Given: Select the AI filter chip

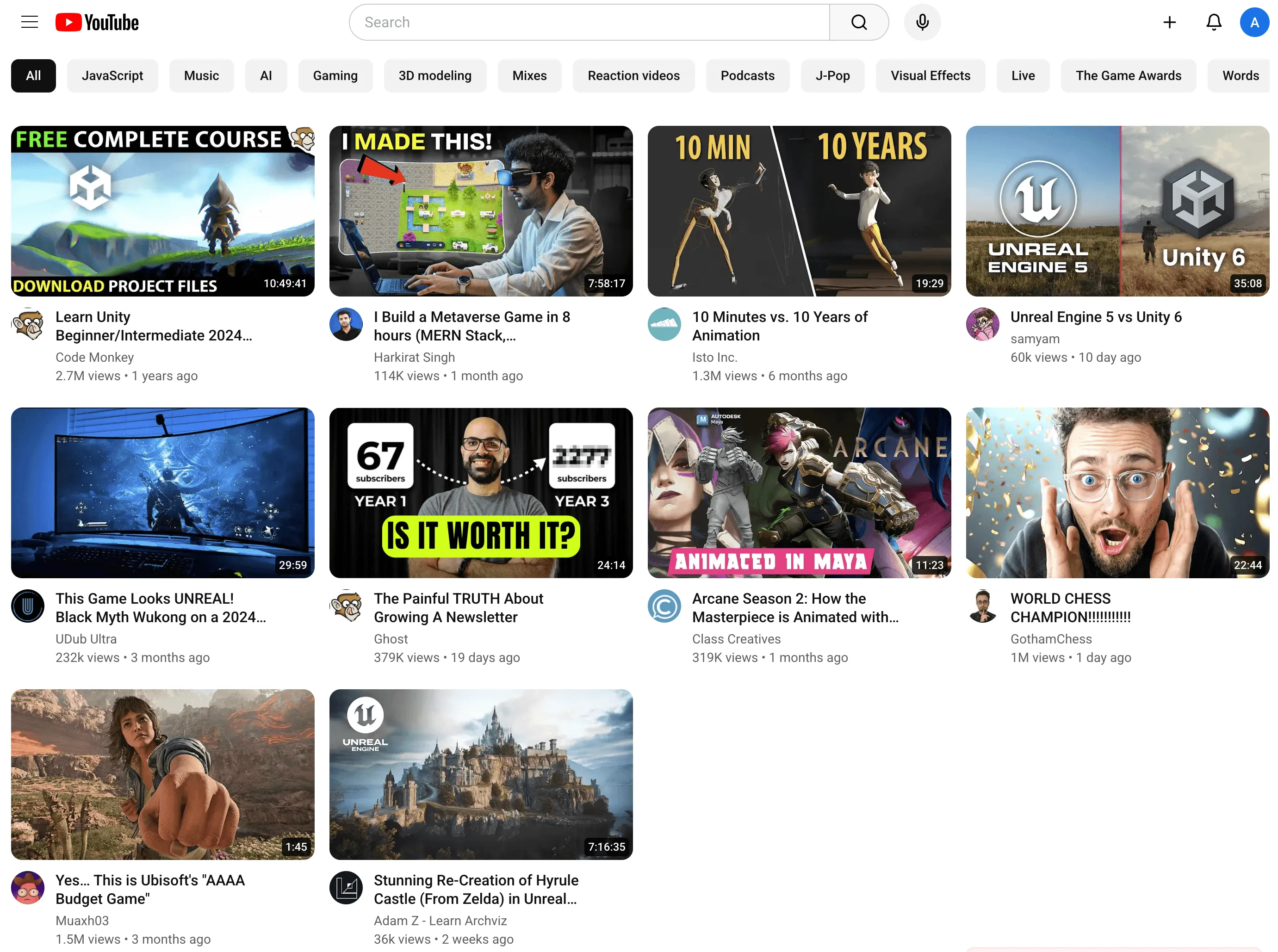Looking at the screenshot, I should click(x=266, y=75).
